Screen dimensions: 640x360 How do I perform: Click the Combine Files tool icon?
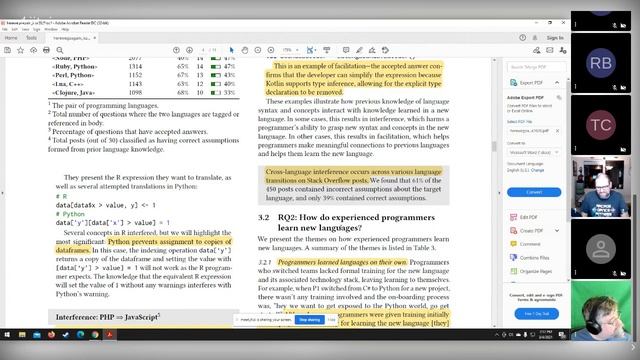point(513,258)
